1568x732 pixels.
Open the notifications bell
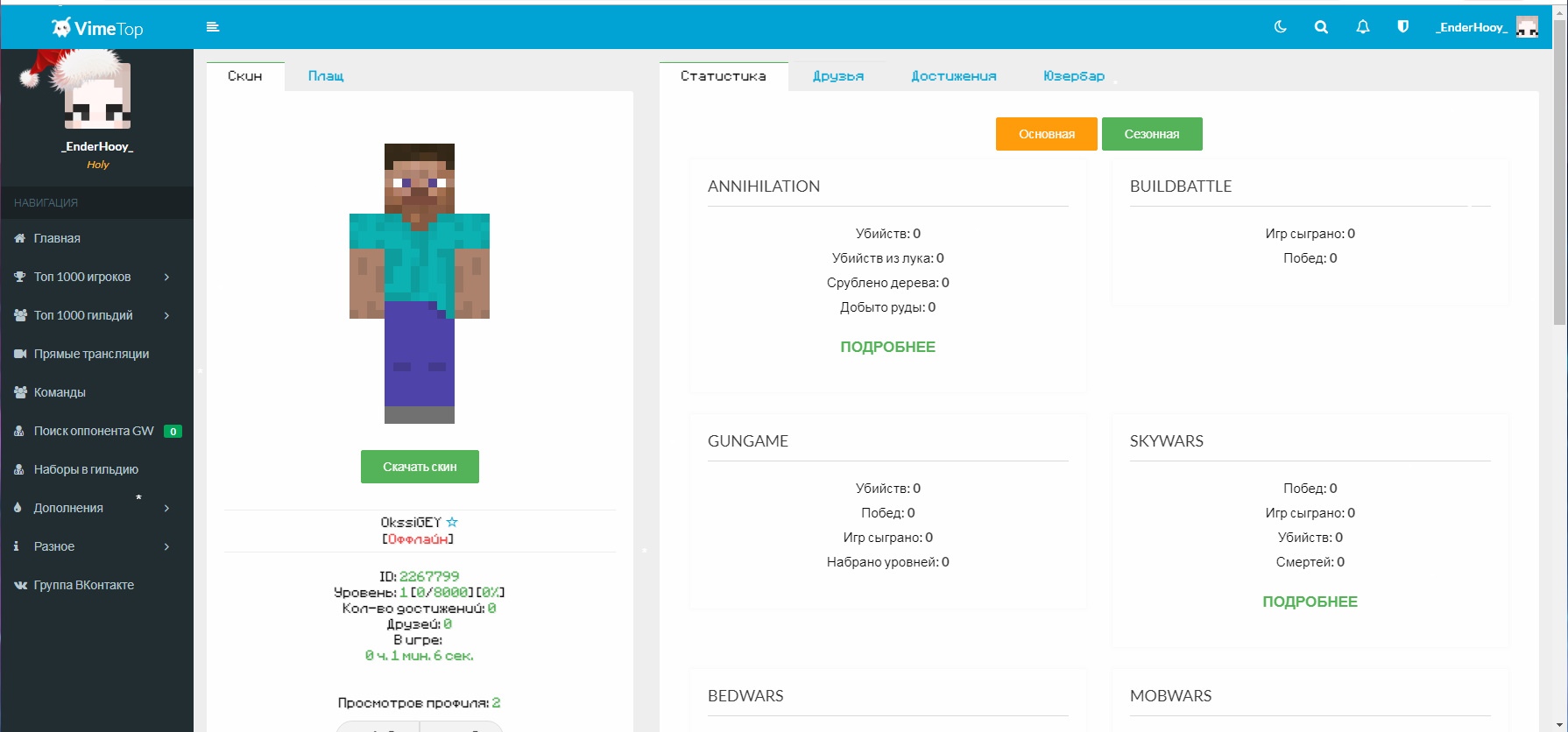pos(1362,27)
